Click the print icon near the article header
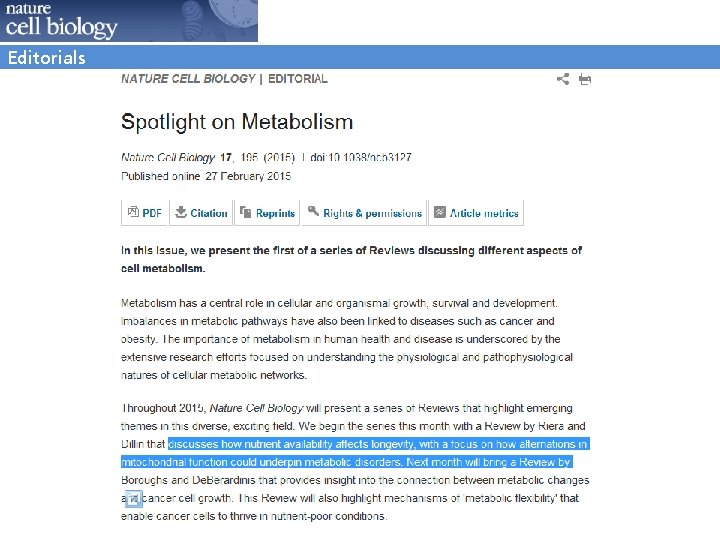 click(x=584, y=79)
